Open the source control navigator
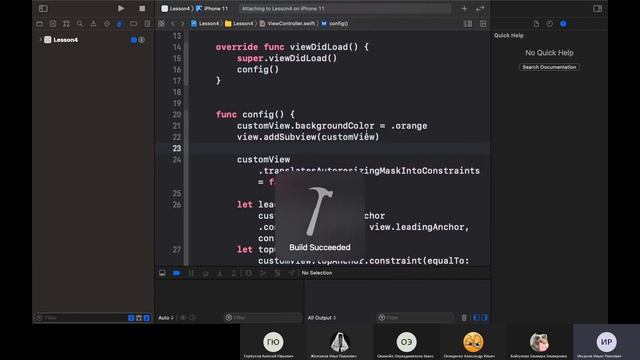This screenshot has width=640, height=360. (53, 24)
